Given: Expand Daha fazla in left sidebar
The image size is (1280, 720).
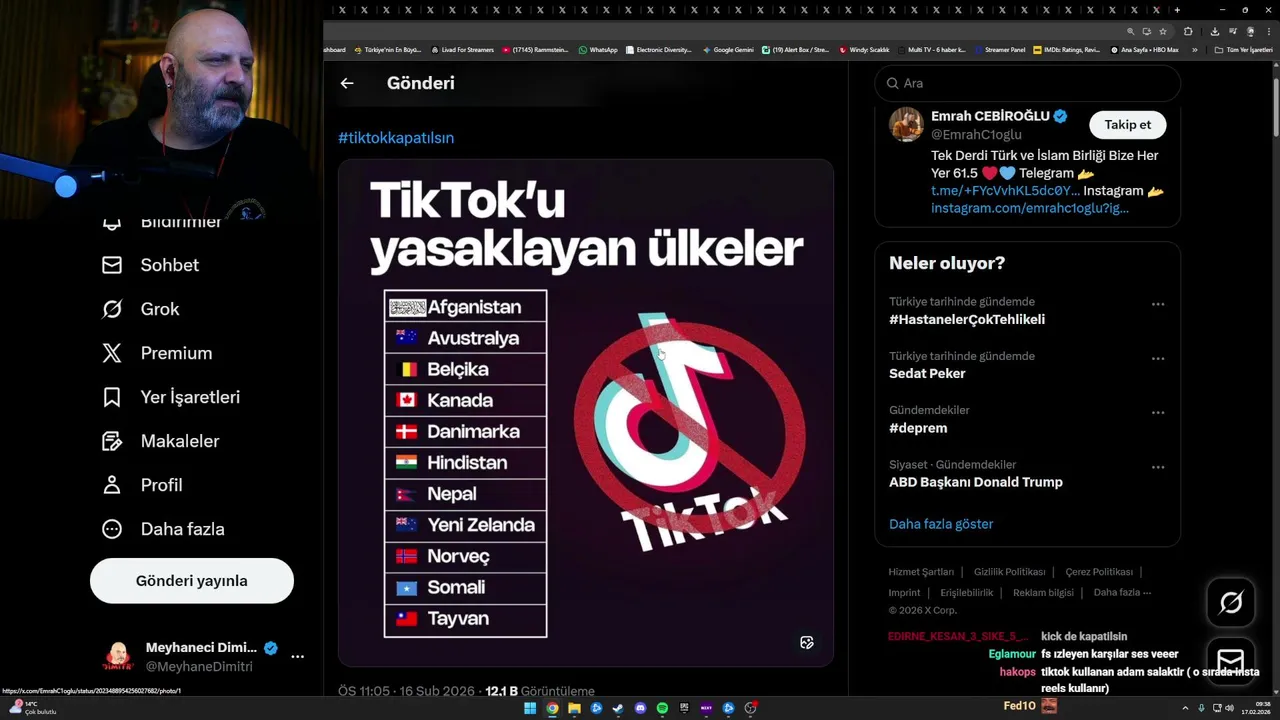Looking at the screenshot, I should point(163,529).
